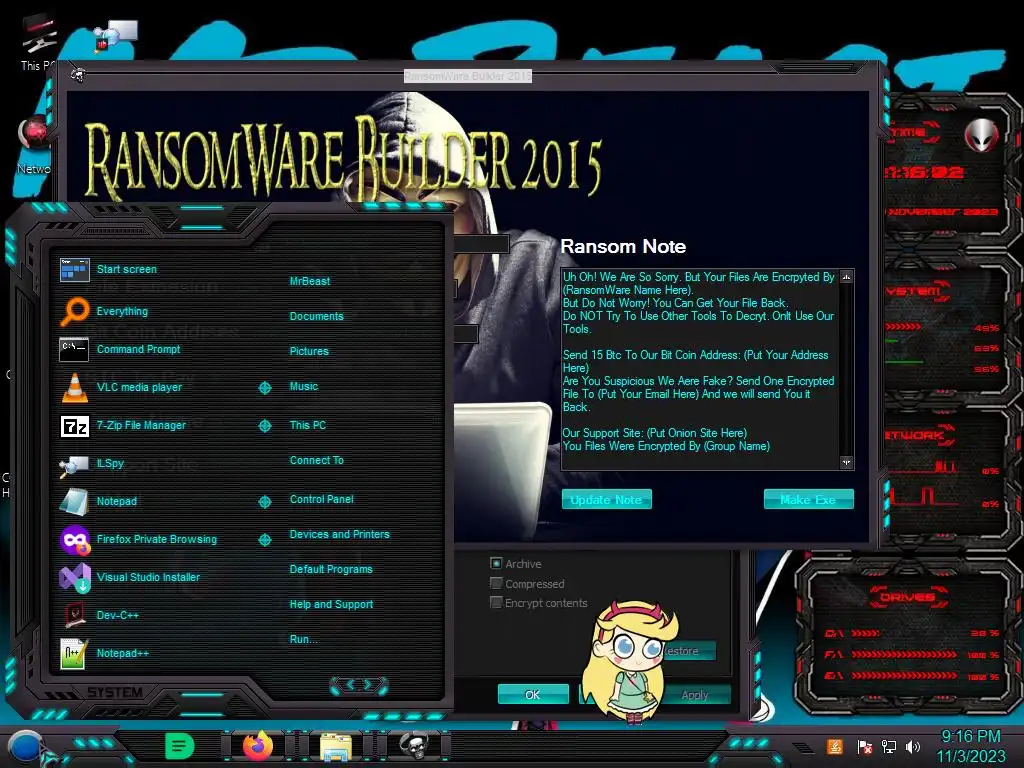Select the skull app icon on taskbar

(x=413, y=746)
